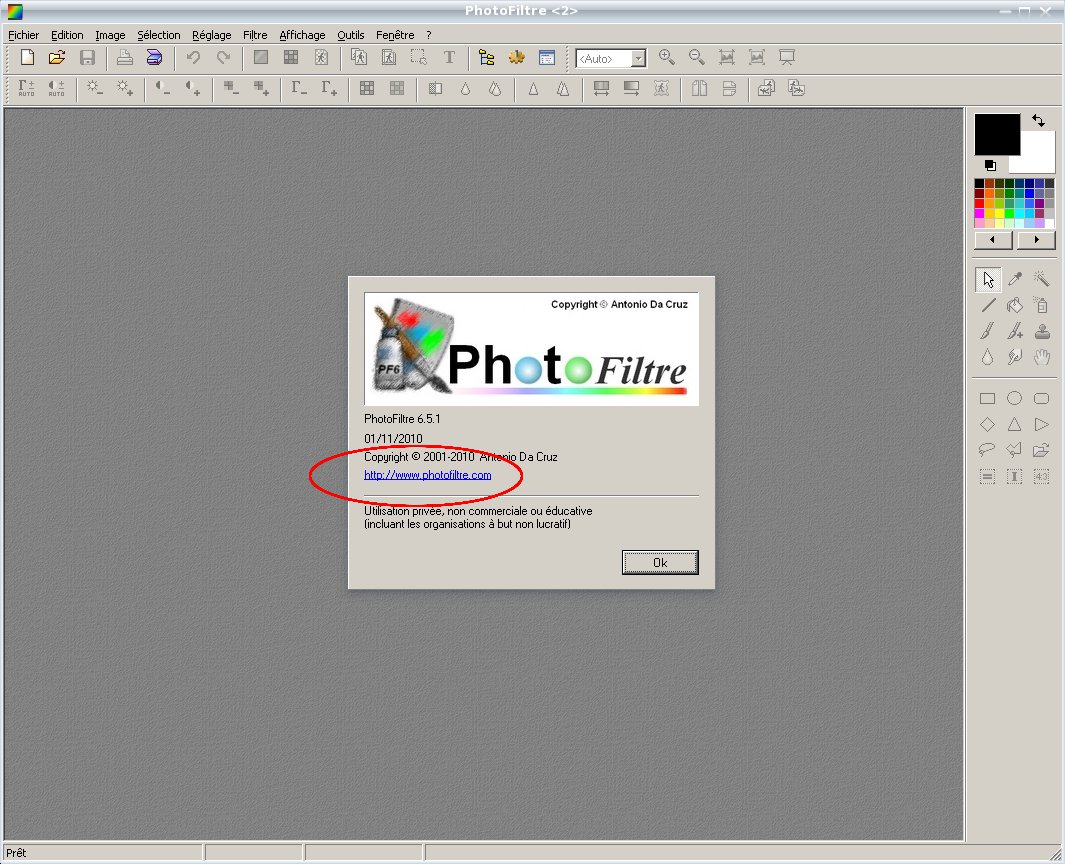The width and height of the screenshot is (1065, 864).
Task: Click the Advanced brush tool
Action: click(x=1015, y=331)
